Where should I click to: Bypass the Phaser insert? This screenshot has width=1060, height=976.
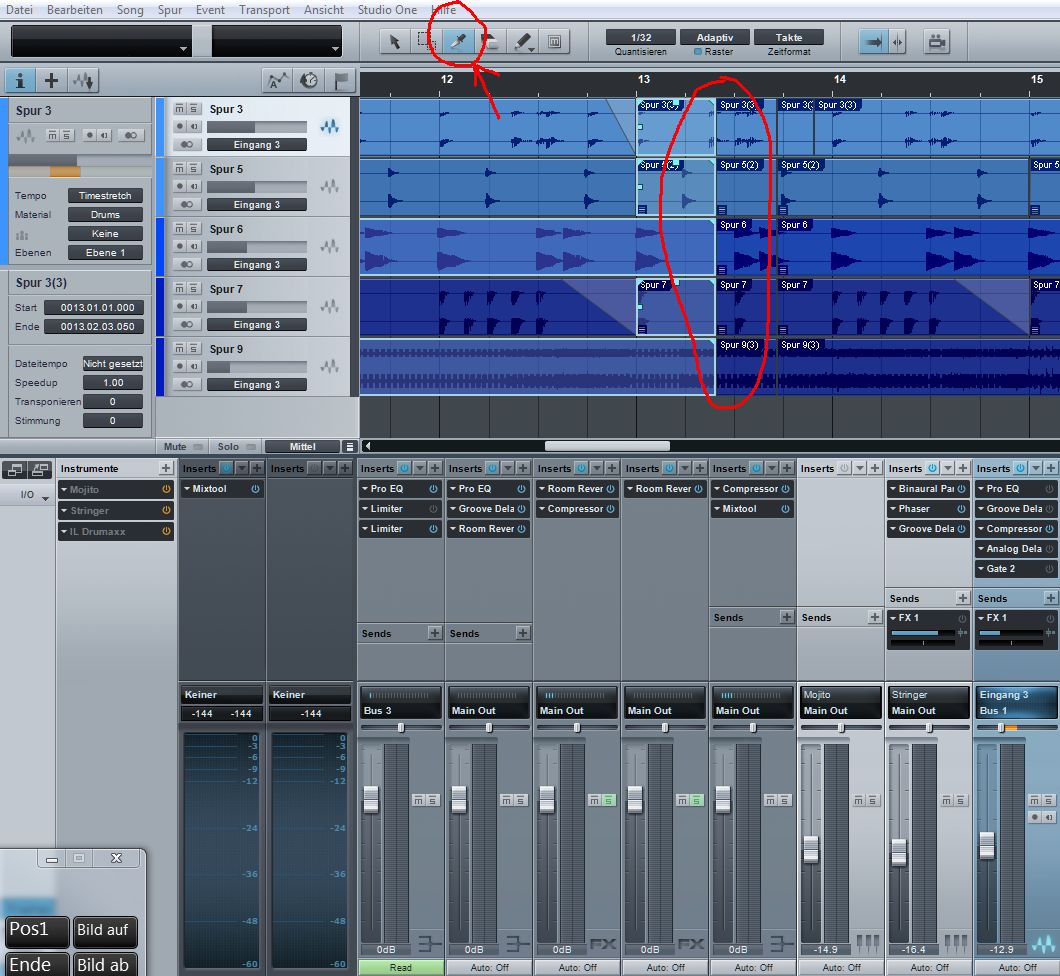961,508
